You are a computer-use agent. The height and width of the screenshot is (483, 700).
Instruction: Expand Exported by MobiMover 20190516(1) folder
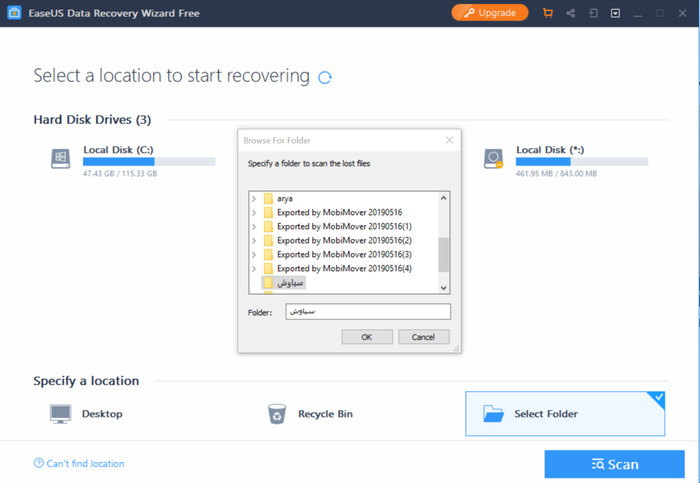tap(254, 227)
